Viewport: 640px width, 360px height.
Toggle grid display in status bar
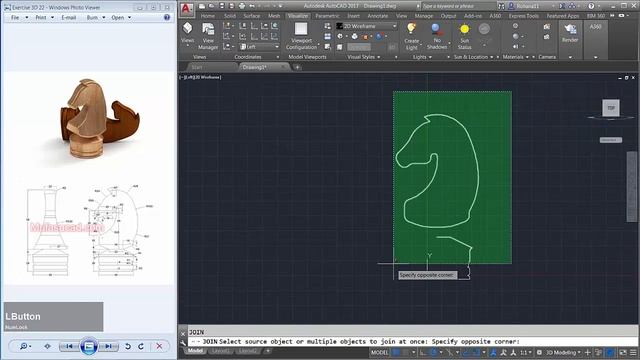[396, 352]
